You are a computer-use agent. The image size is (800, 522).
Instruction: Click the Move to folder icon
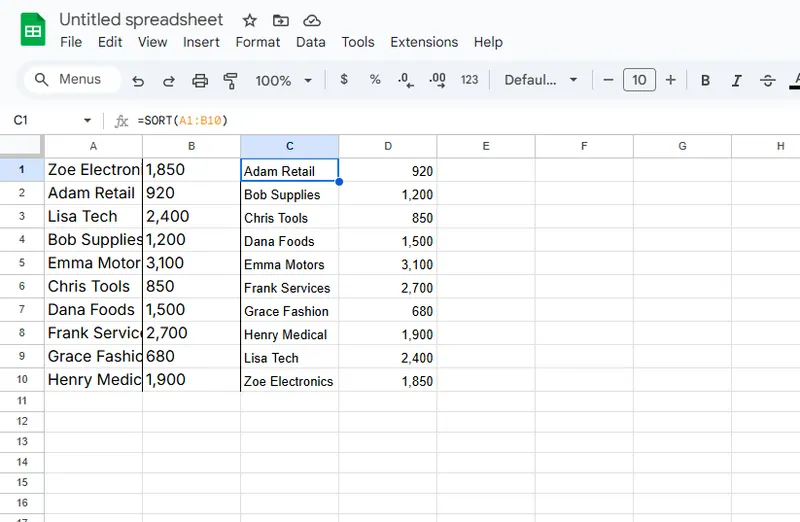pyautogui.click(x=281, y=20)
